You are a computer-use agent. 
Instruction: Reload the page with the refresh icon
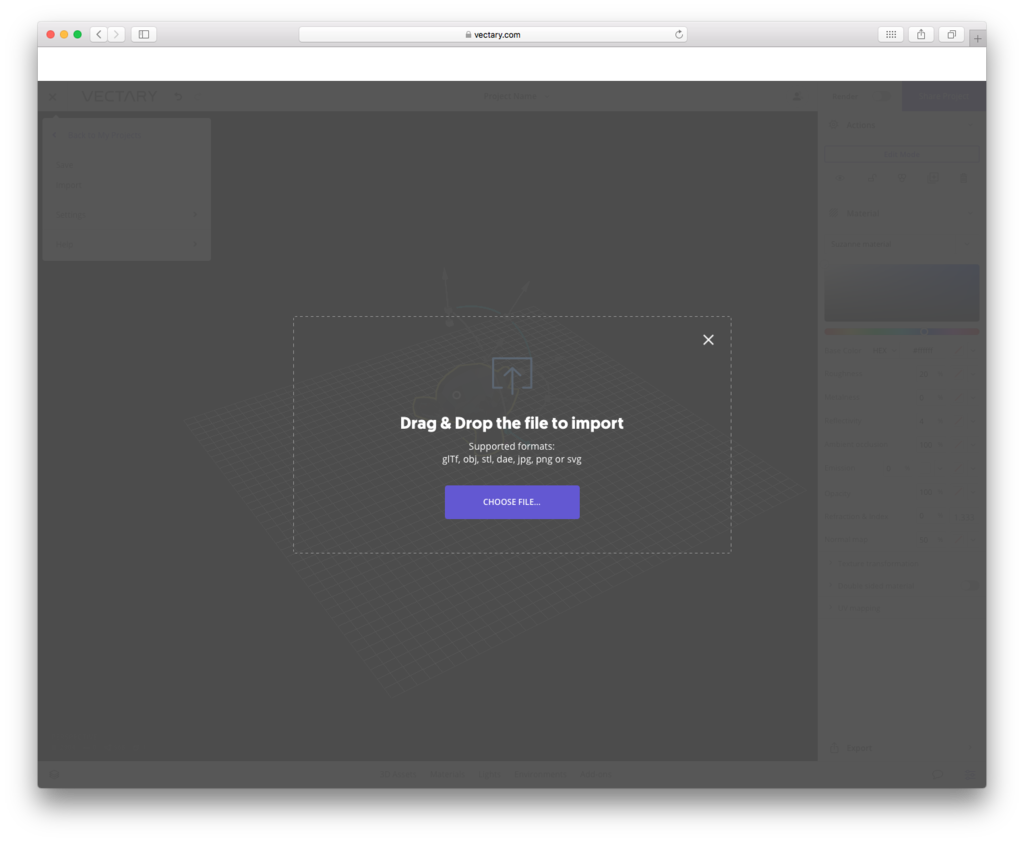click(679, 35)
